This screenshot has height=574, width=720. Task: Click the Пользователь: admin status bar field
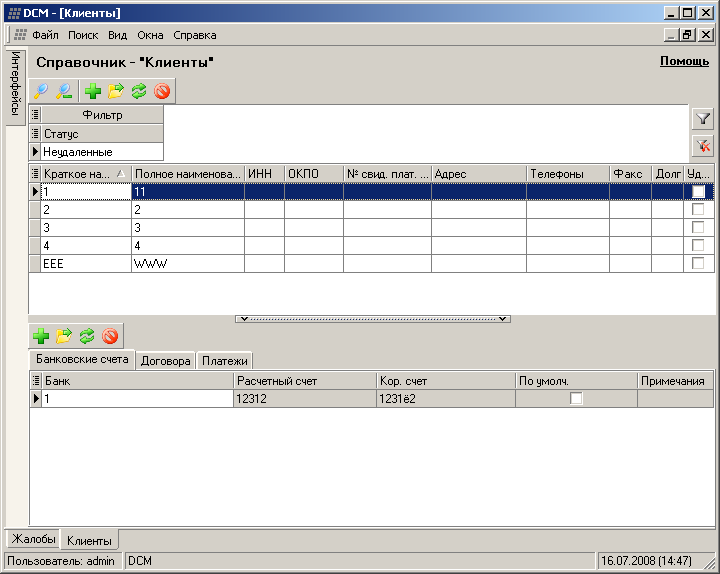click(63, 561)
